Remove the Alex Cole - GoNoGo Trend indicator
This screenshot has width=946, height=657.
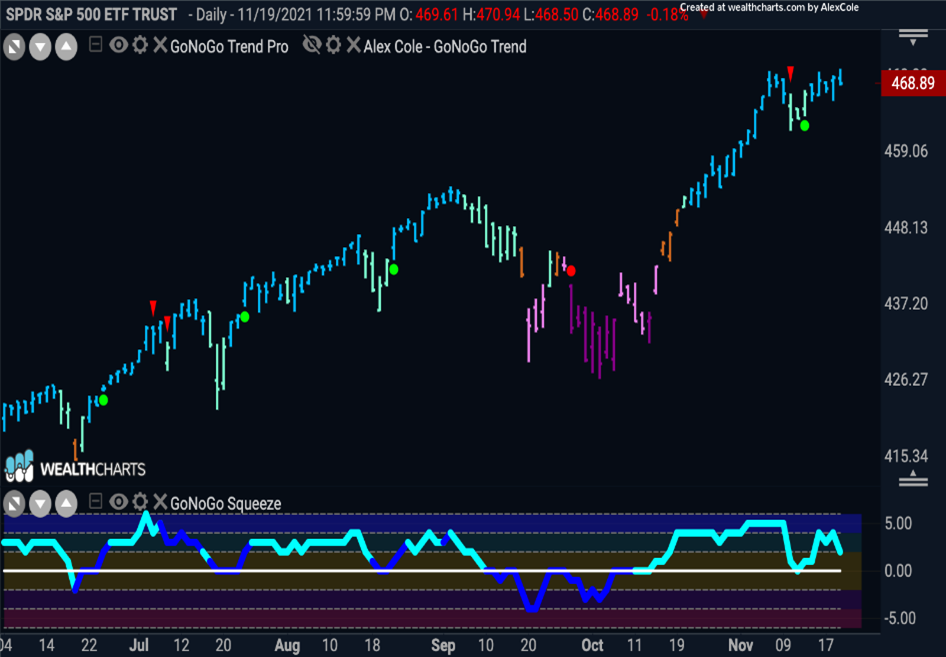(354, 45)
